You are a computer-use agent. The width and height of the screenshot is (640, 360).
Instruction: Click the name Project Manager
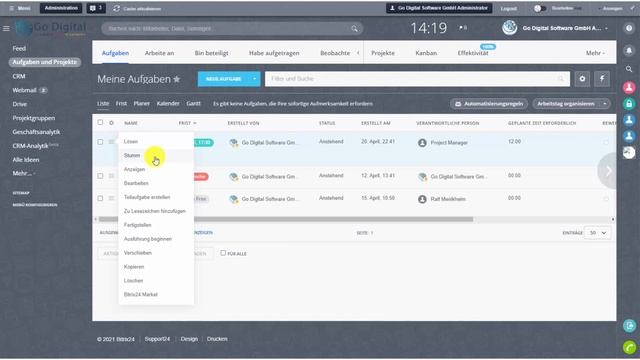coord(449,143)
